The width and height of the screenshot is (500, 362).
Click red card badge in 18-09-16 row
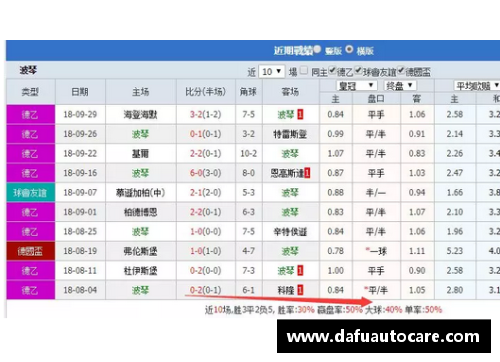tap(307, 173)
